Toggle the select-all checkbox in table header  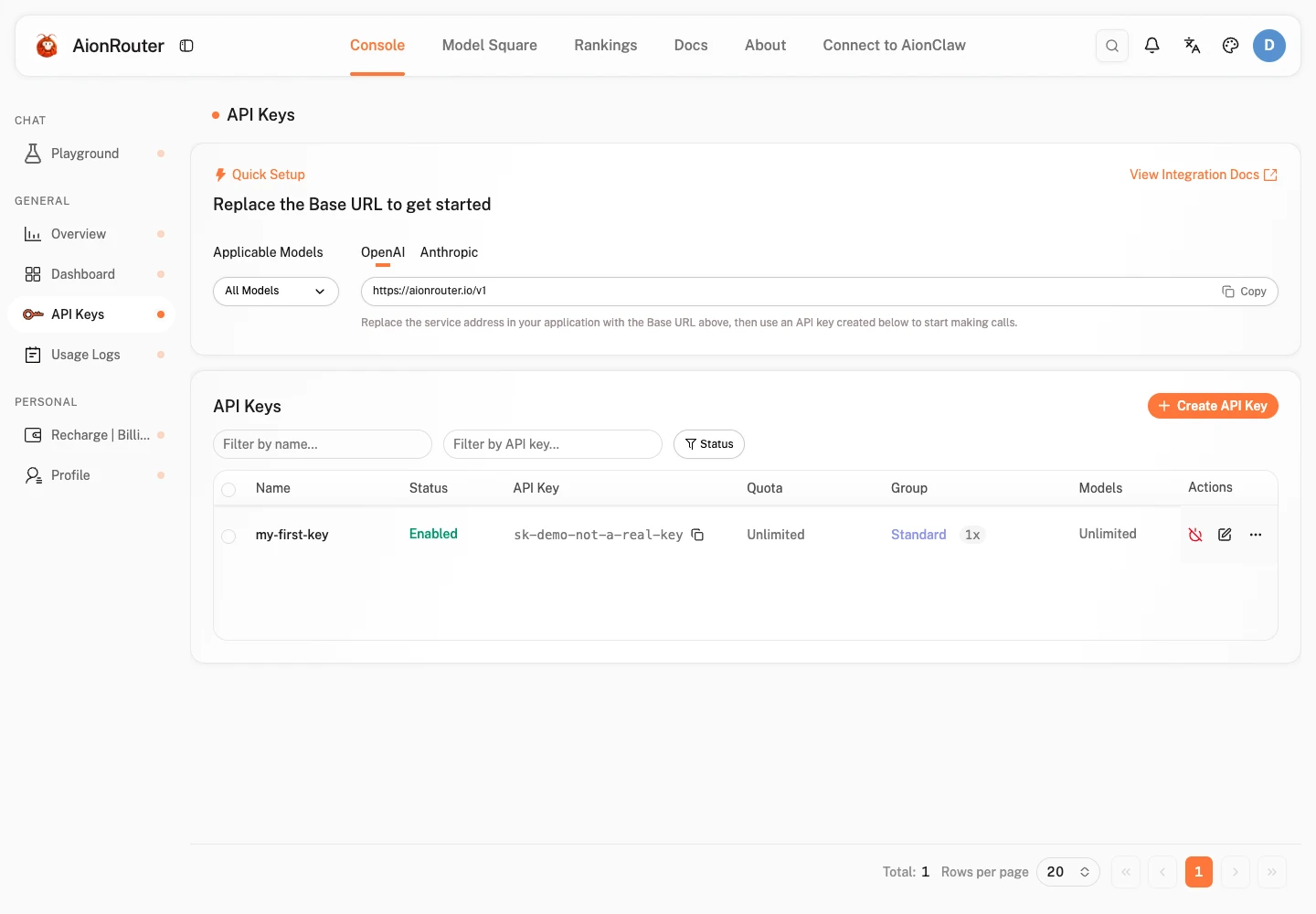228,490
